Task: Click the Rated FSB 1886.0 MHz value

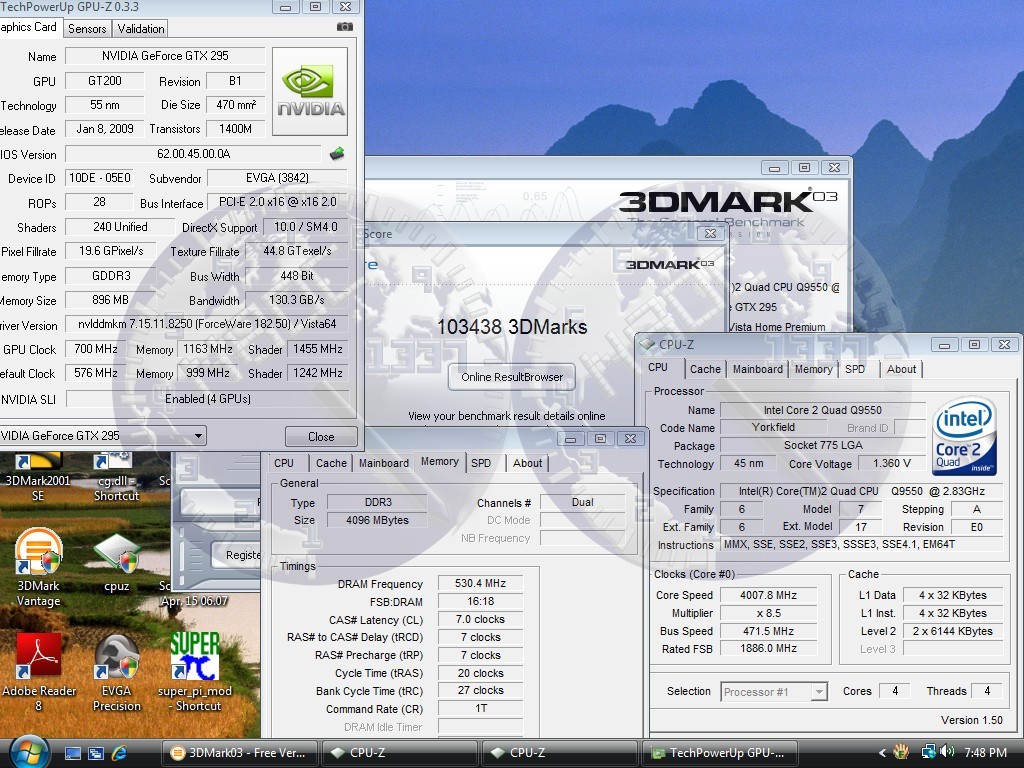Action: coord(768,648)
